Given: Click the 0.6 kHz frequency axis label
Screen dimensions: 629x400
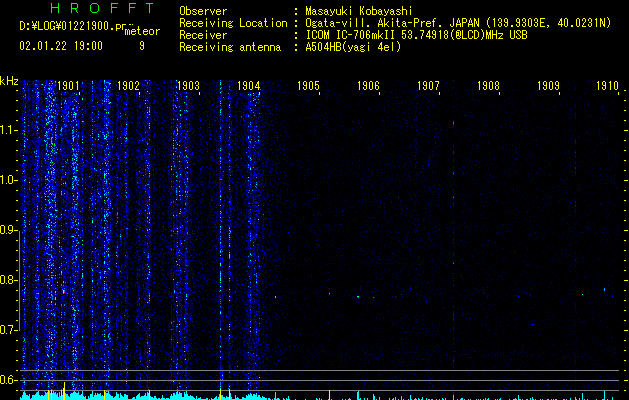Looking at the screenshot, I should [x=9, y=380].
